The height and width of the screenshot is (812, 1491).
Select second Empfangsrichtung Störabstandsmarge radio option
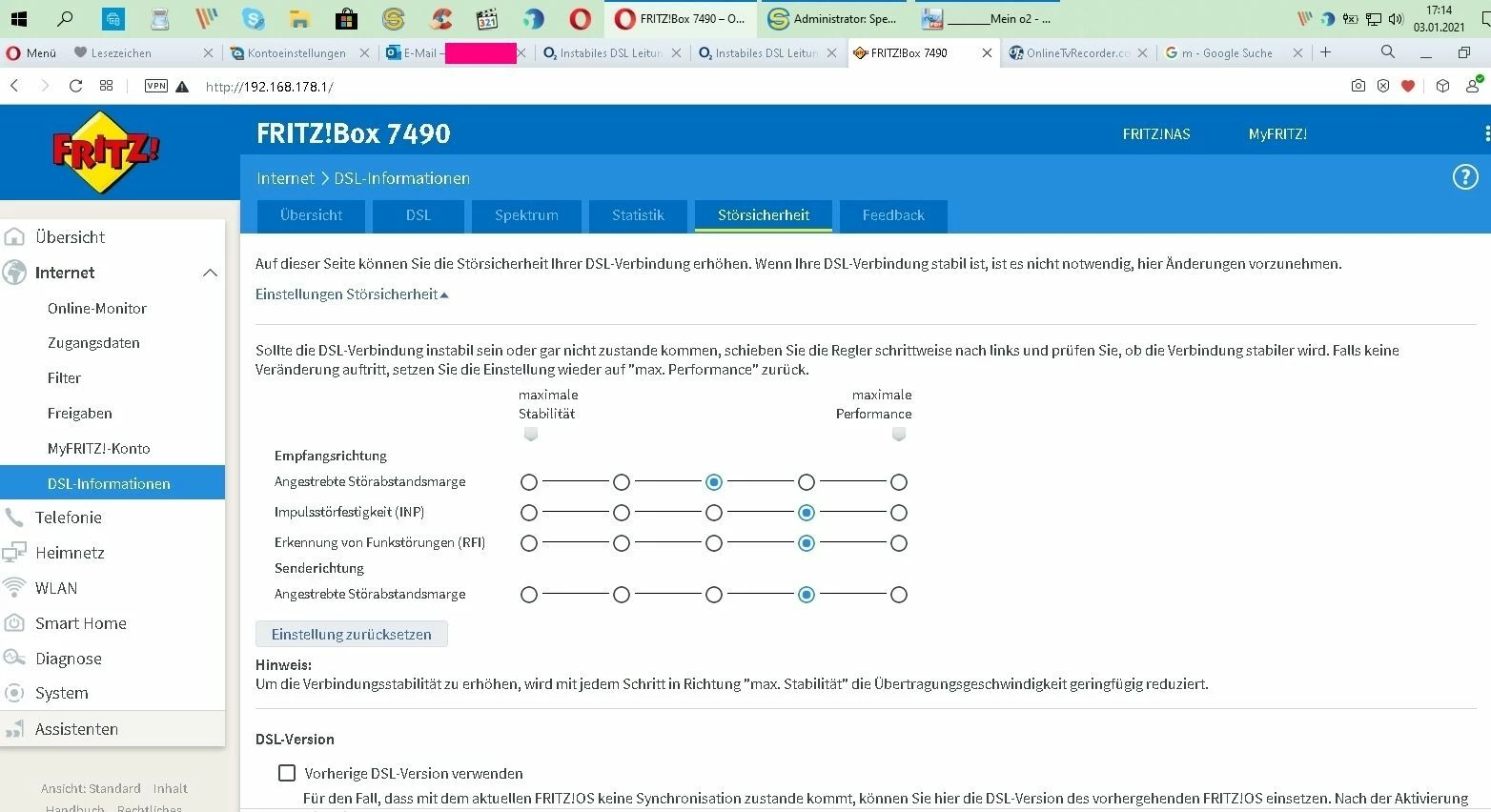pyautogui.click(x=622, y=482)
